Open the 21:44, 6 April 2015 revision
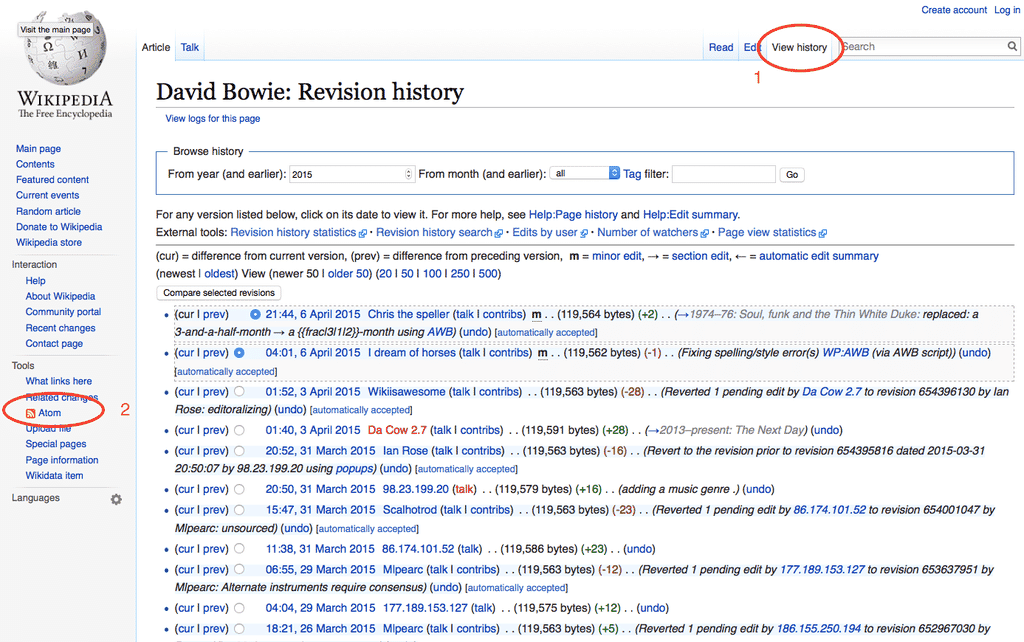1024x642 pixels. point(312,314)
